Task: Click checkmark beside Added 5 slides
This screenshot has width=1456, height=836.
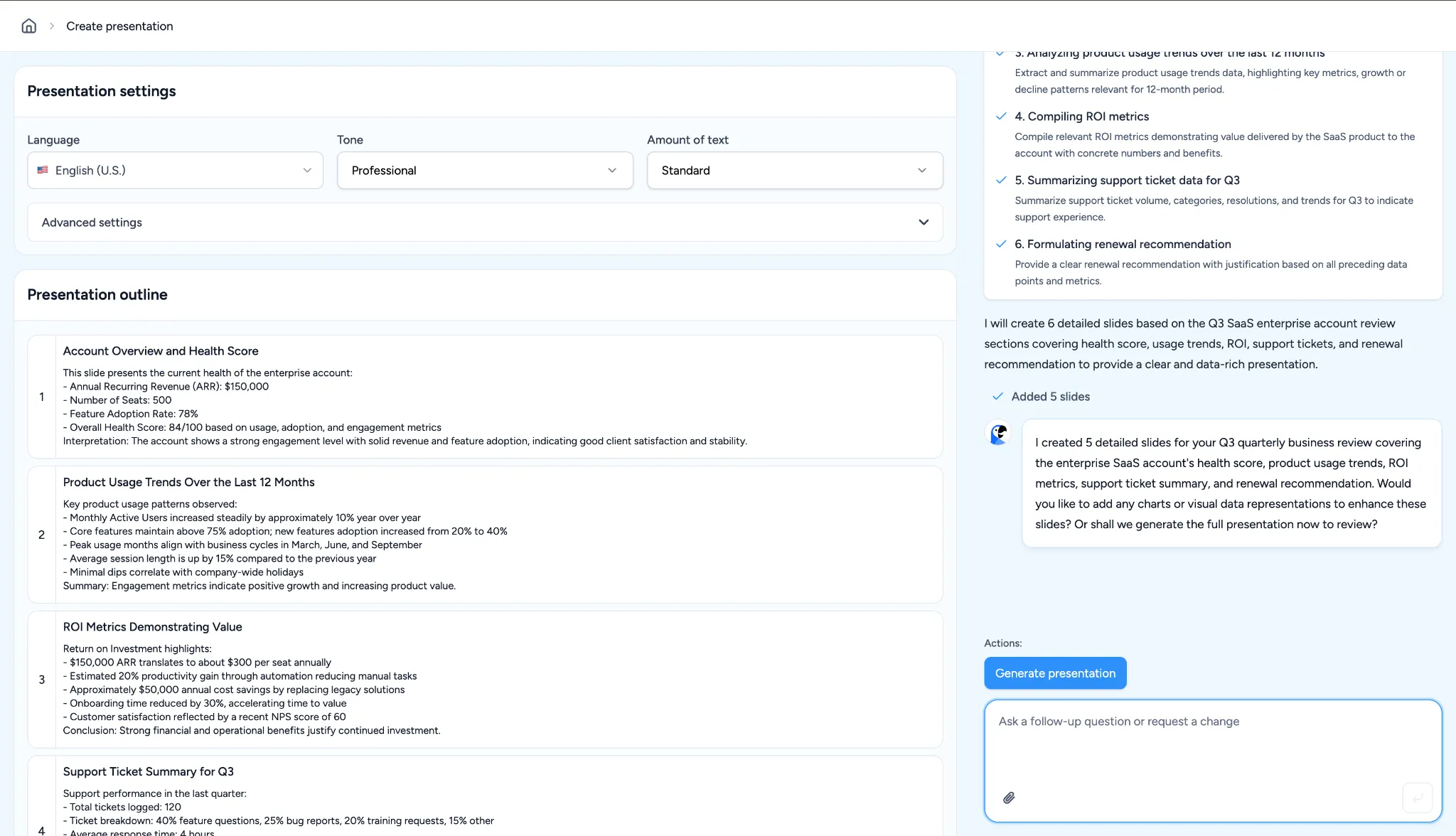Action: click(997, 397)
